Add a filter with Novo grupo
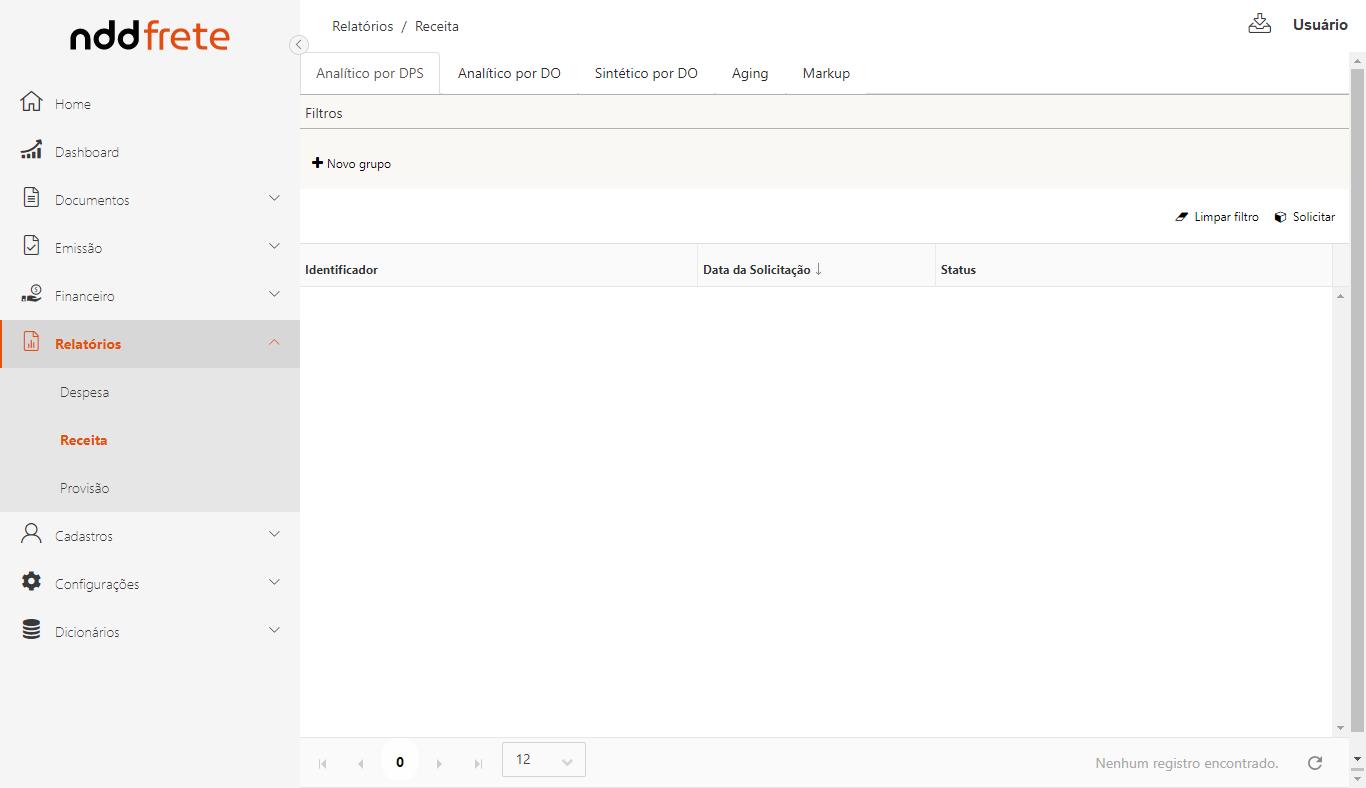 click(352, 164)
